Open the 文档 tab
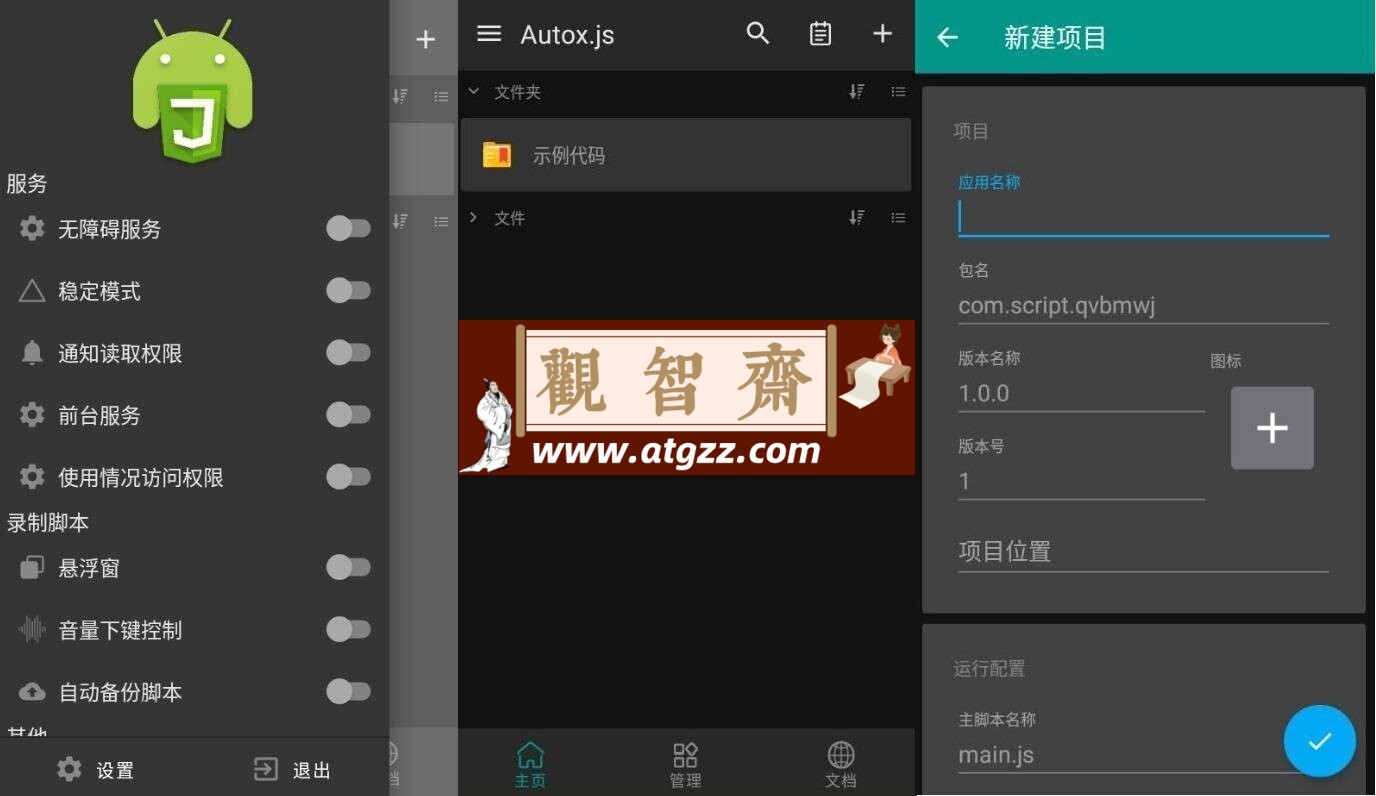The image size is (1376, 796). 841,765
